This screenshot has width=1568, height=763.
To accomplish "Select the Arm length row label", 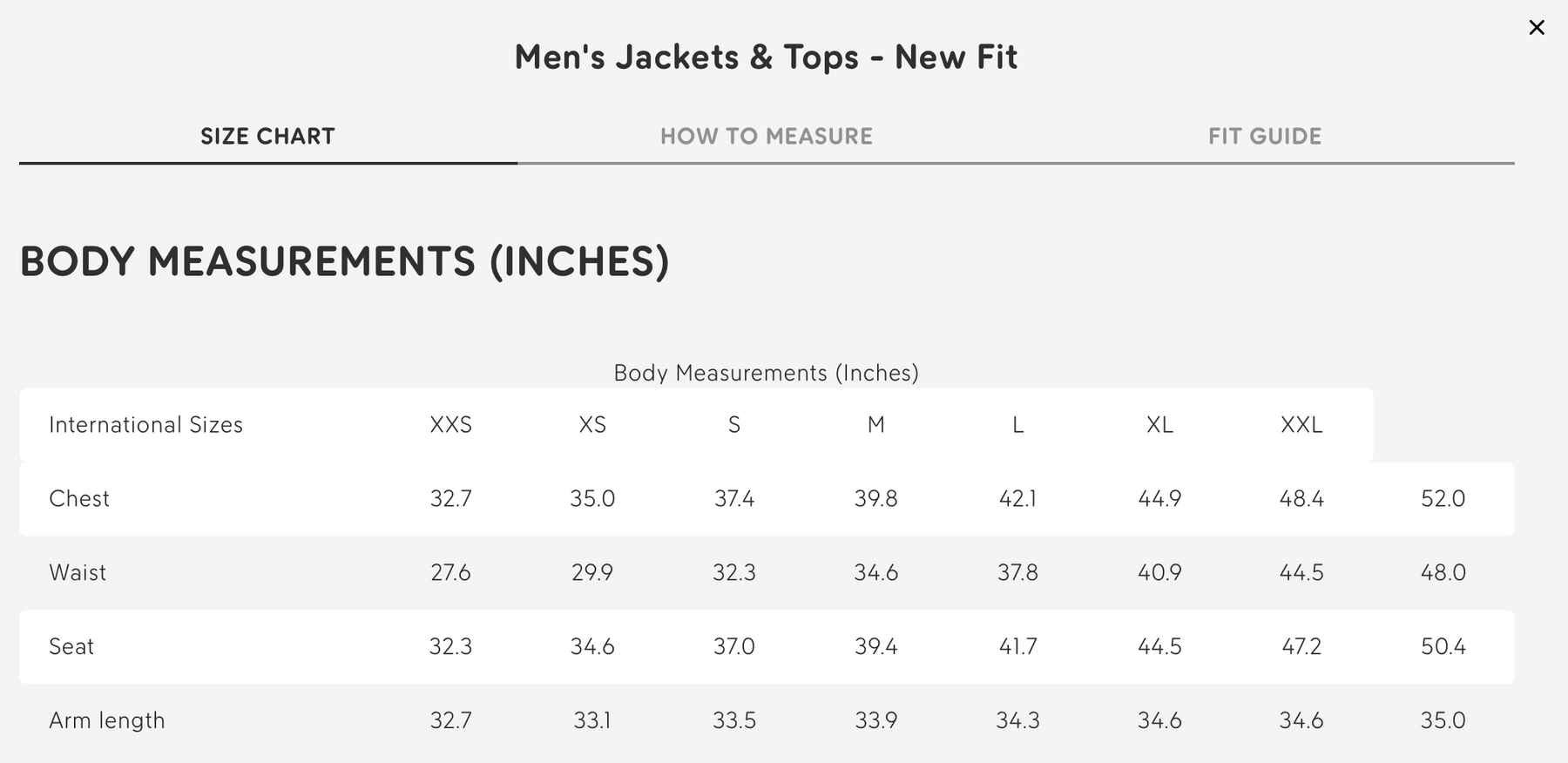I will coord(106,721).
